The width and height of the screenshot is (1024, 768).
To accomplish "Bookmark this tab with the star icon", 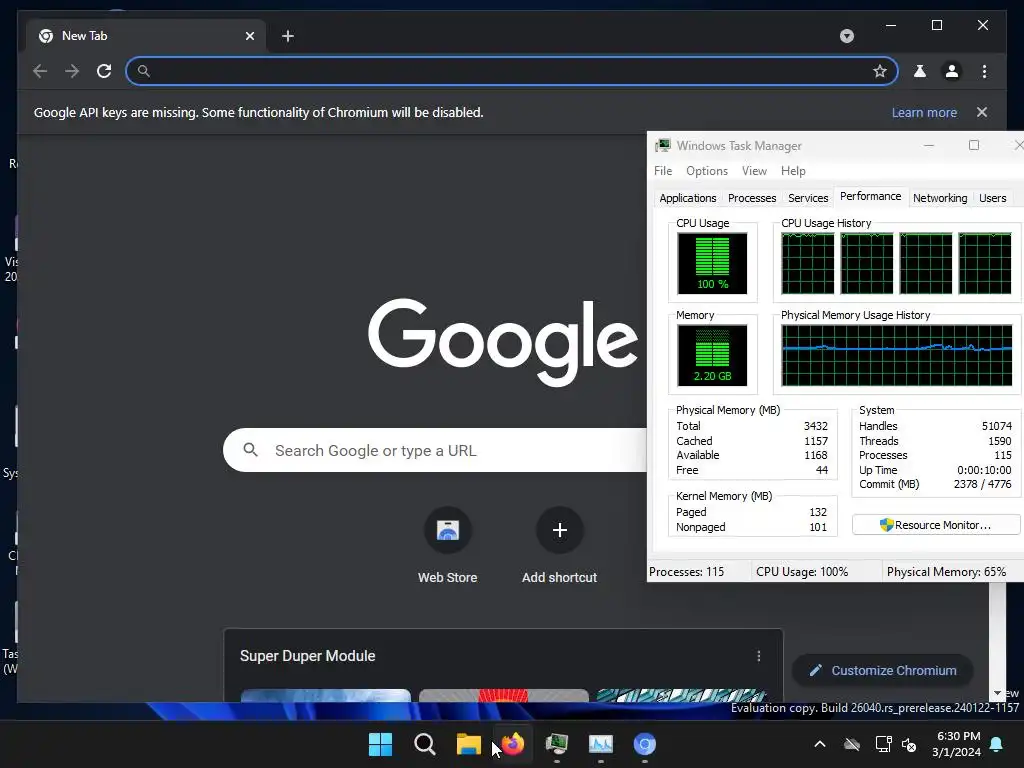I will tap(880, 71).
